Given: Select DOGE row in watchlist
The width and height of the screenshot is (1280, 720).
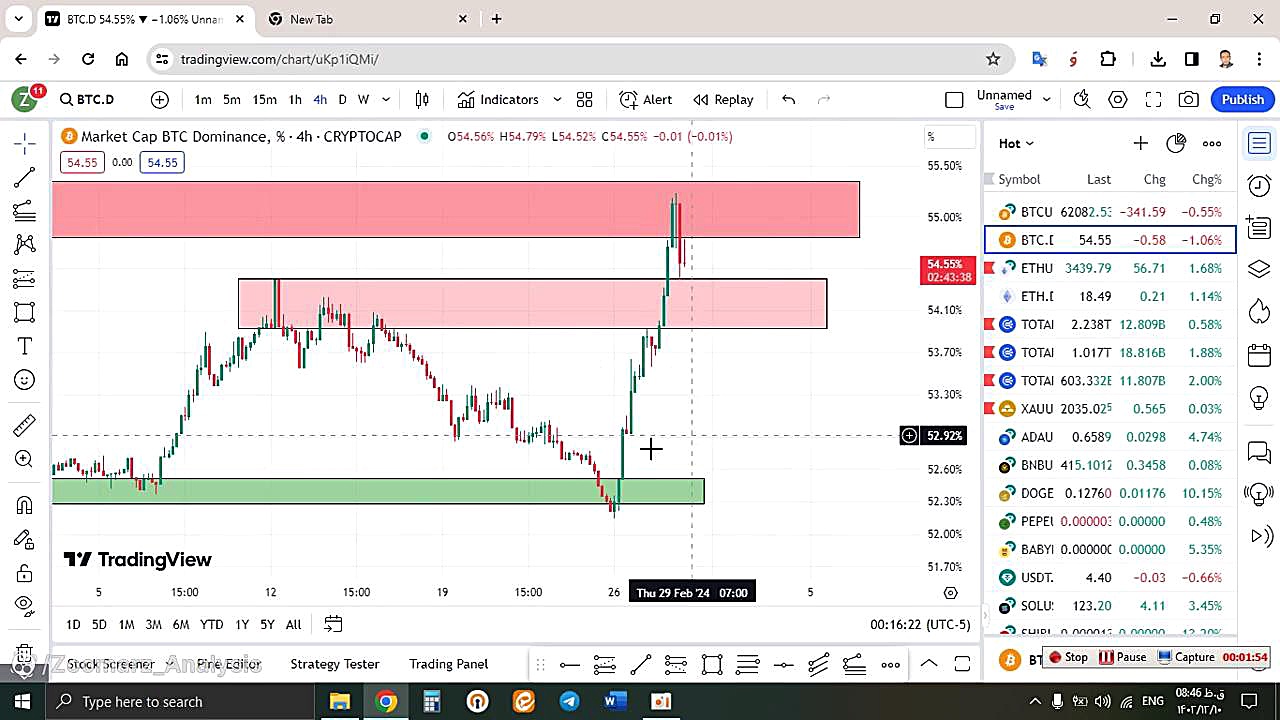Looking at the screenshot, I should 1110,493.
